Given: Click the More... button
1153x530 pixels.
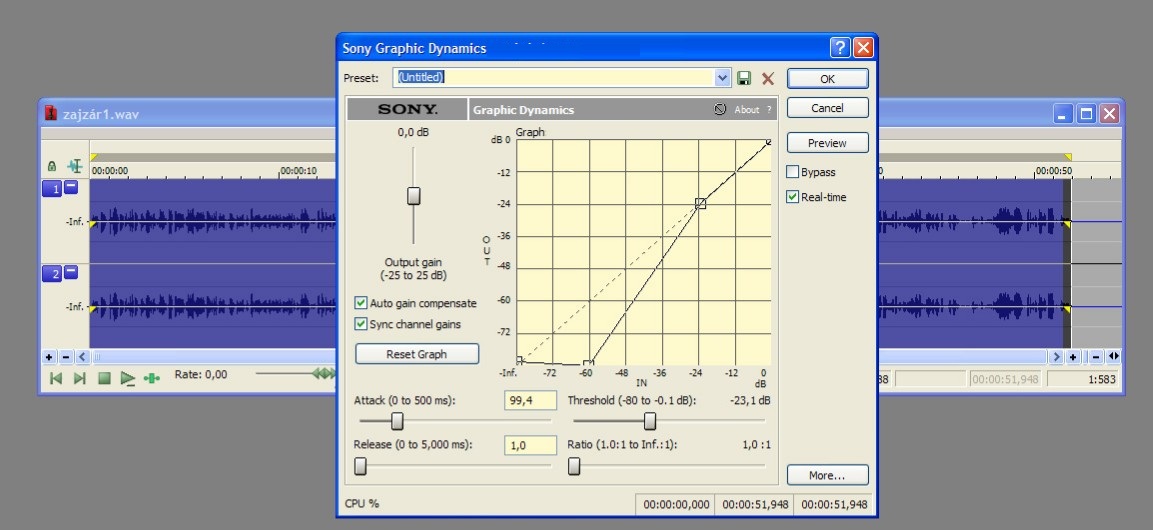Looking at the screenshot, I should click(827, 476).
